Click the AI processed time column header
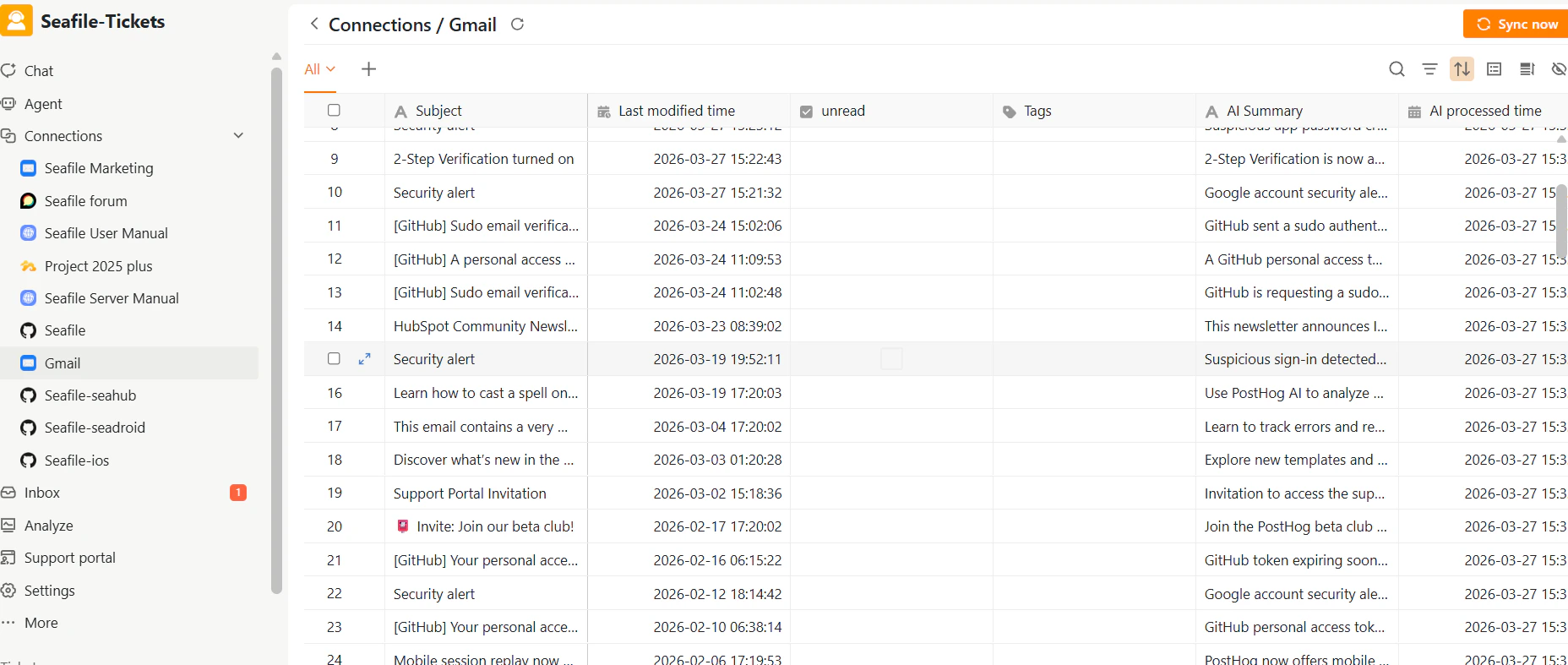Image resolution: width=1568 pixels, height=665 pixels. [x=1484, y=111]
